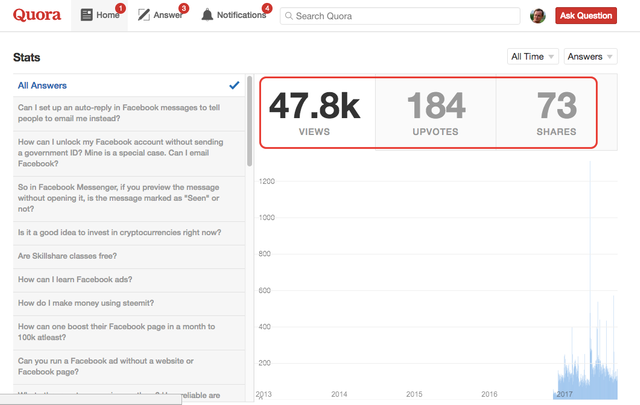This screenshot has height=405, width=640.
Task: Click the 2015 label on chart axis
Action: click(414, 394)
